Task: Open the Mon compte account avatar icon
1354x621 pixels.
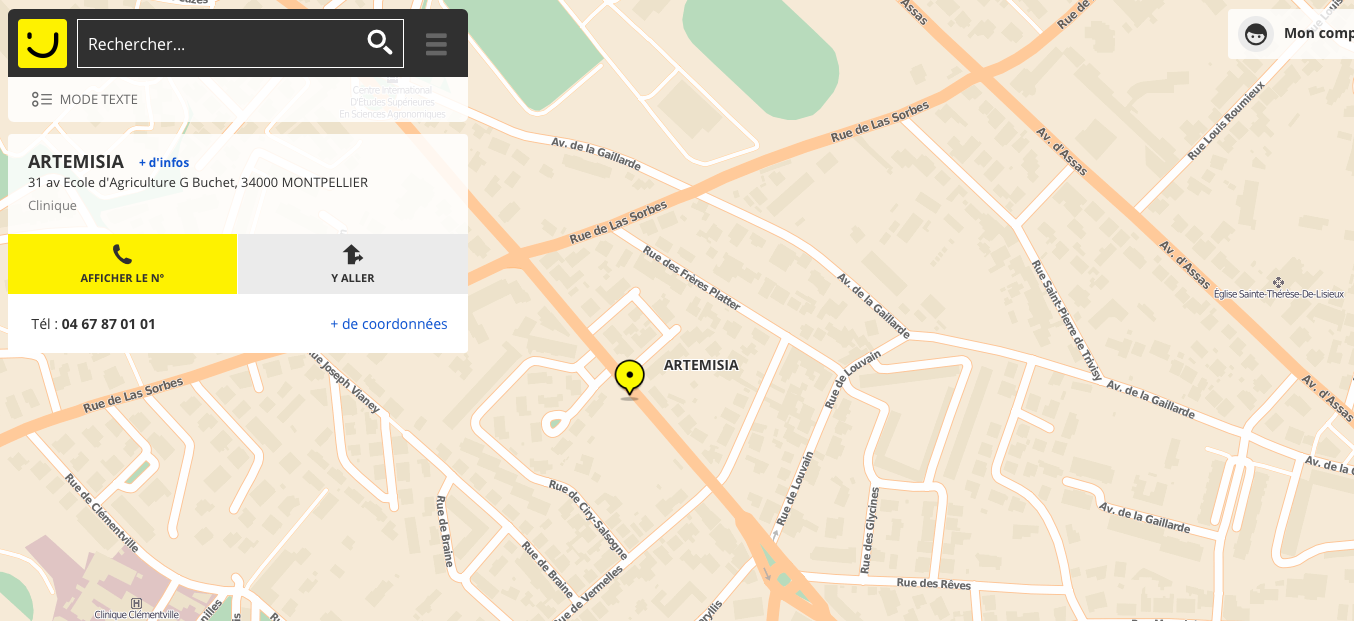Action: coord(1256,34)
